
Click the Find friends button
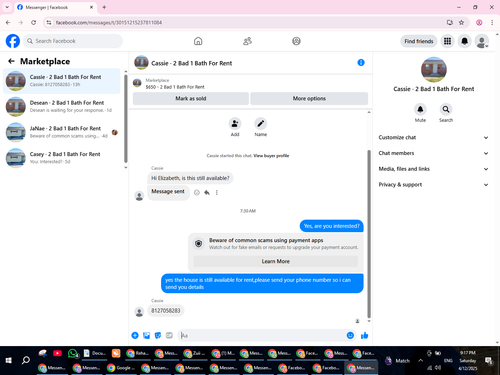[x=419, y=41]
